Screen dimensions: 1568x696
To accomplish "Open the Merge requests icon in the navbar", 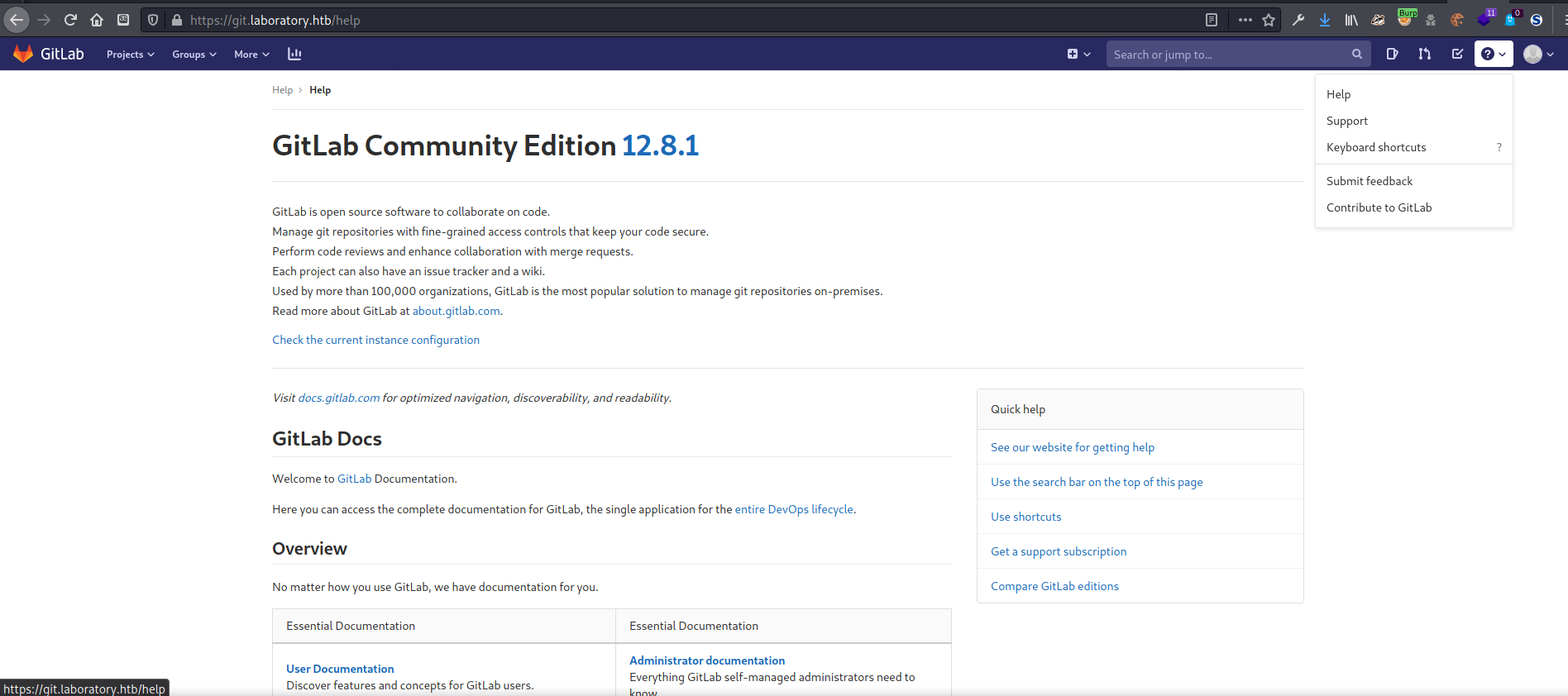I will pos(1424,54).
